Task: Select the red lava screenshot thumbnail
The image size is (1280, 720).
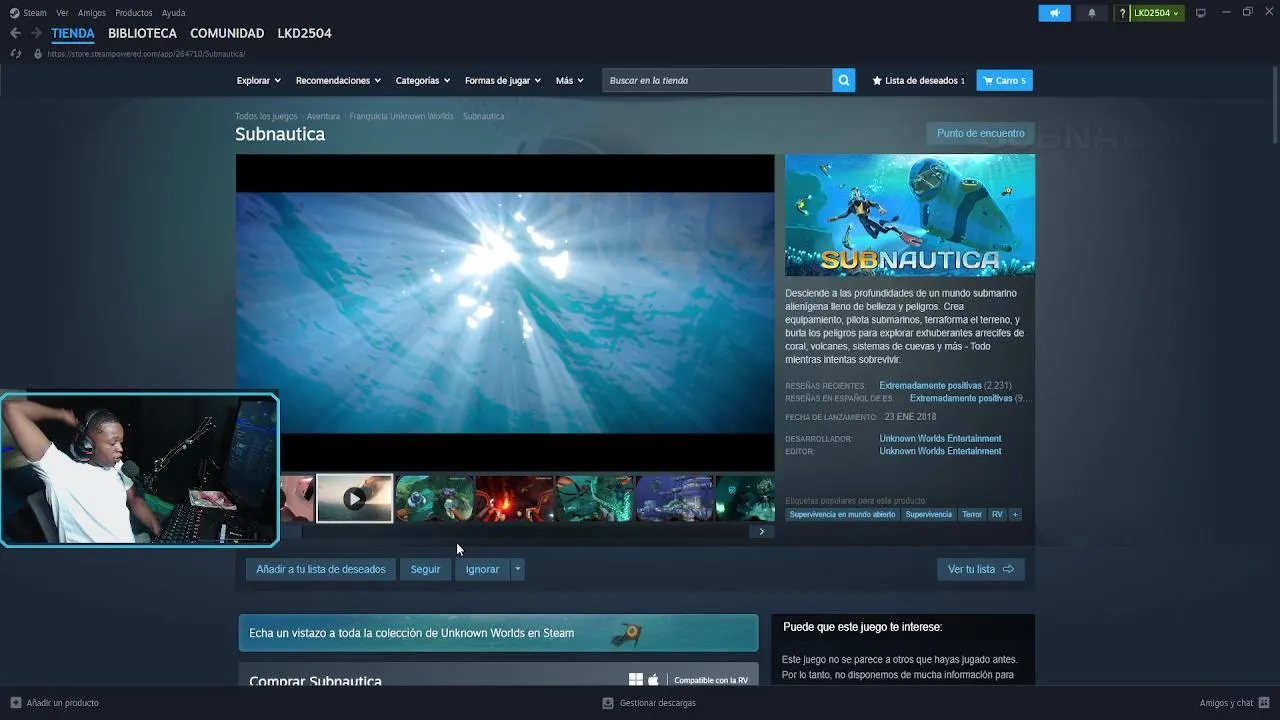Action: 514,498
